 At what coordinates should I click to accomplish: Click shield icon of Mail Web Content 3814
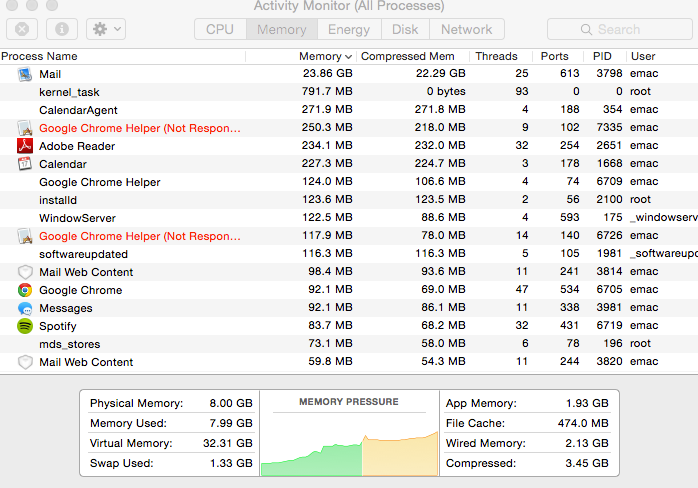(25, 272)
